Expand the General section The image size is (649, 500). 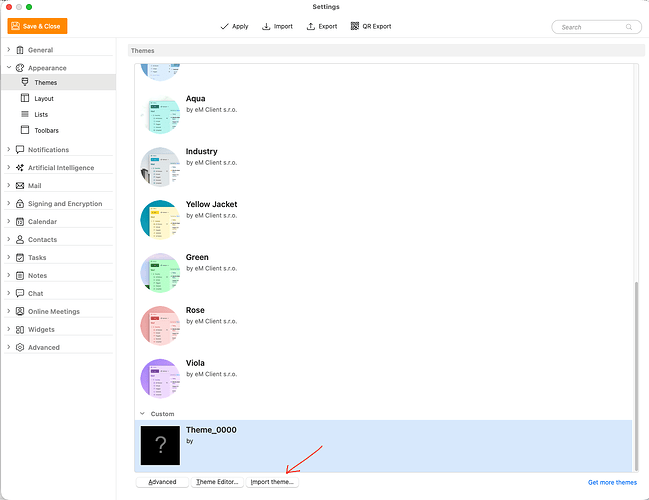(9, 50)
